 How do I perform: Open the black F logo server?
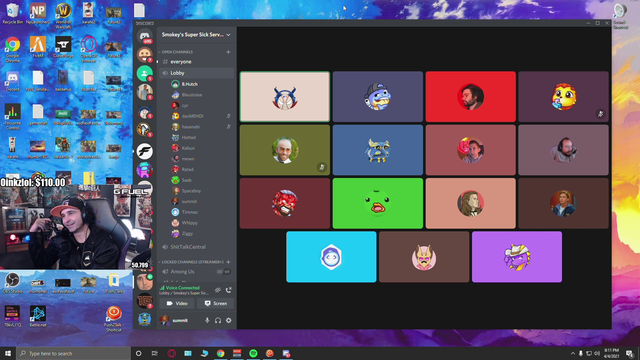coord(144,151)
